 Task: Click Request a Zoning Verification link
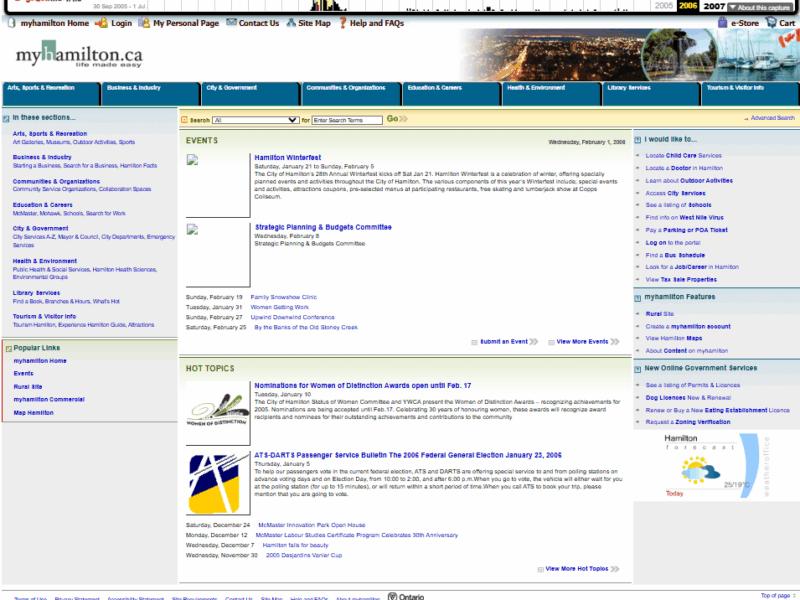point(688,422)
